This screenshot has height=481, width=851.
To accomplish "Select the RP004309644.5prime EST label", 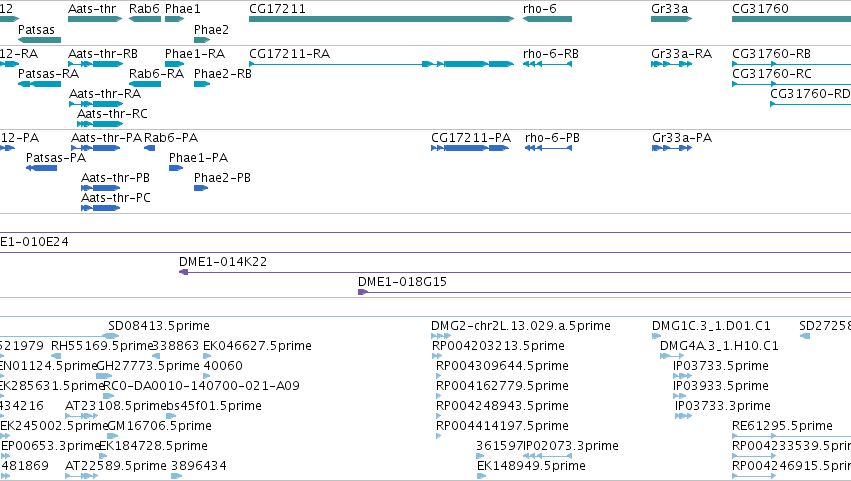I will tap(503, 366).
